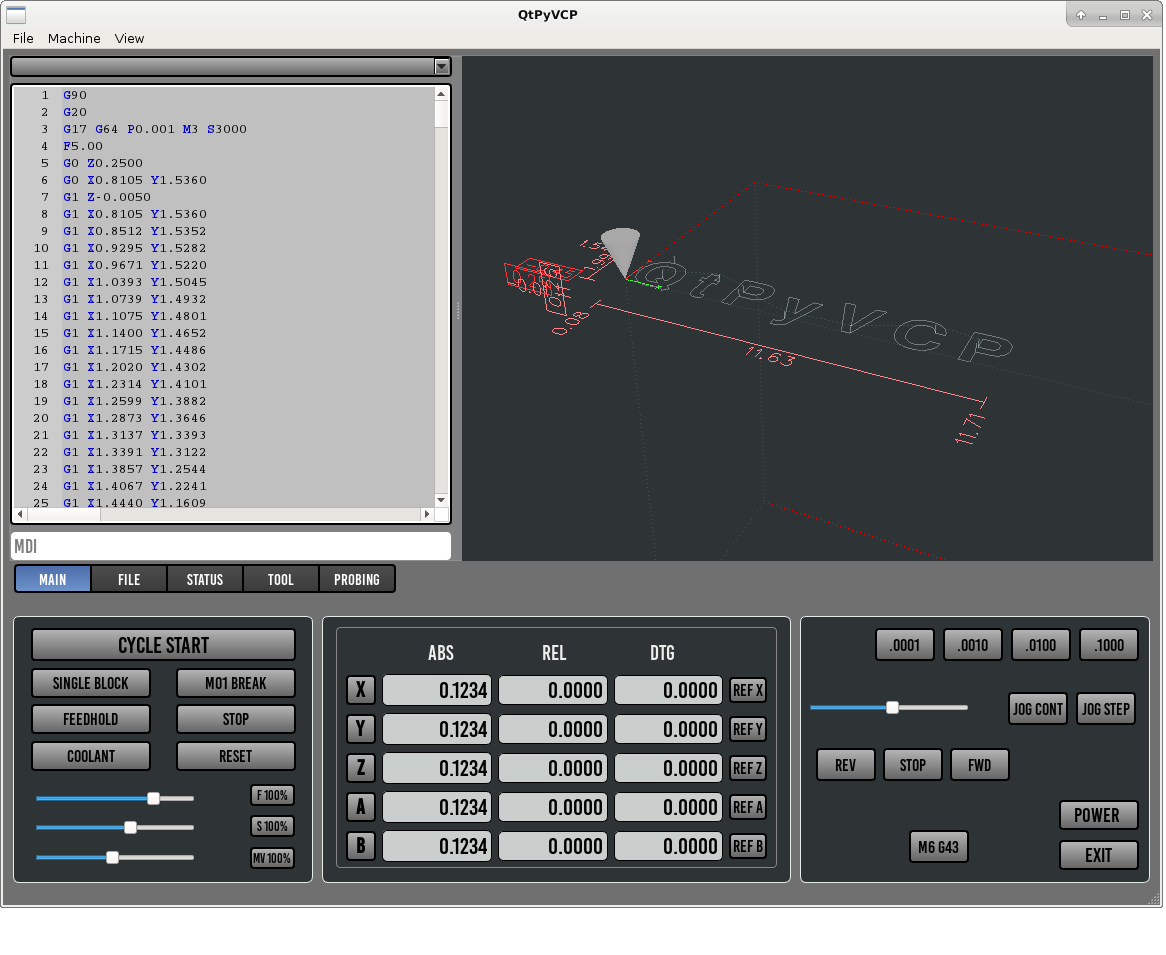The image size is (1166, 955).
Task: Click the spindle override slider next to S 100%
Action: [x=115, y=827]
